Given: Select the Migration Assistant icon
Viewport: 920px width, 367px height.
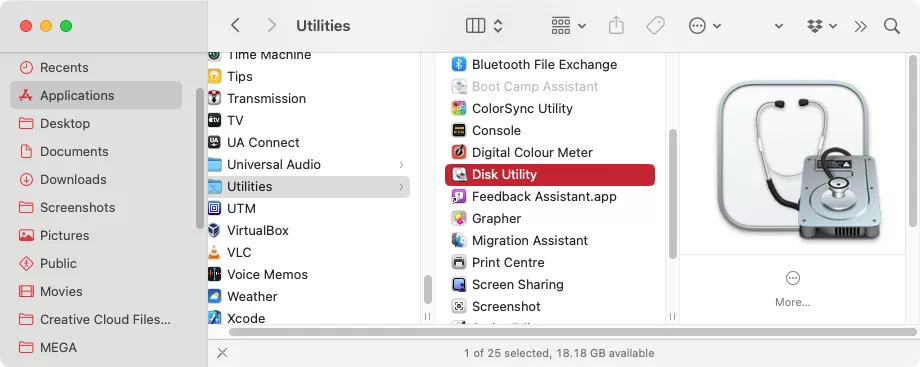Looking at the screenshot, I should pos(459,241).
